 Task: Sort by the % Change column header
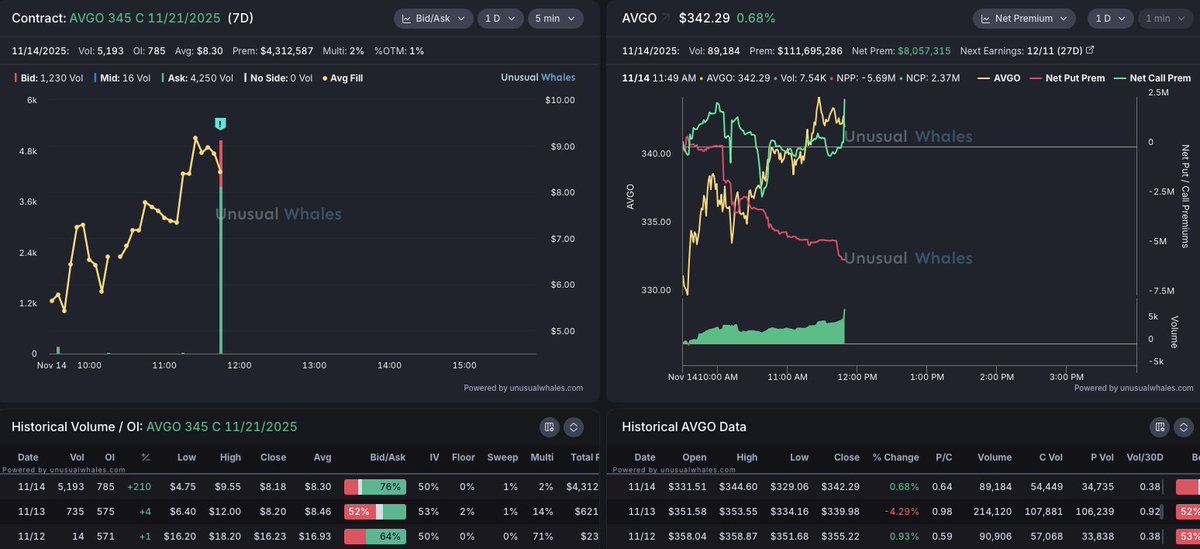click(x=895, y=457)
